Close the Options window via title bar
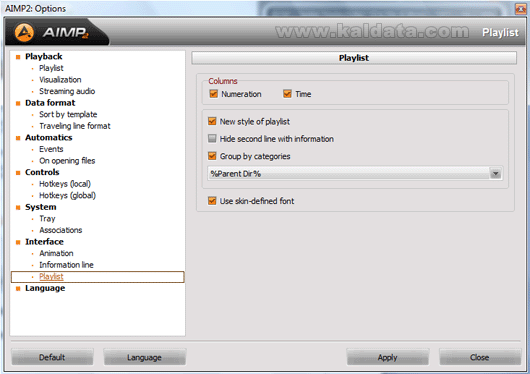The width and height of the screenshot is (530, 374). point(521,8)
